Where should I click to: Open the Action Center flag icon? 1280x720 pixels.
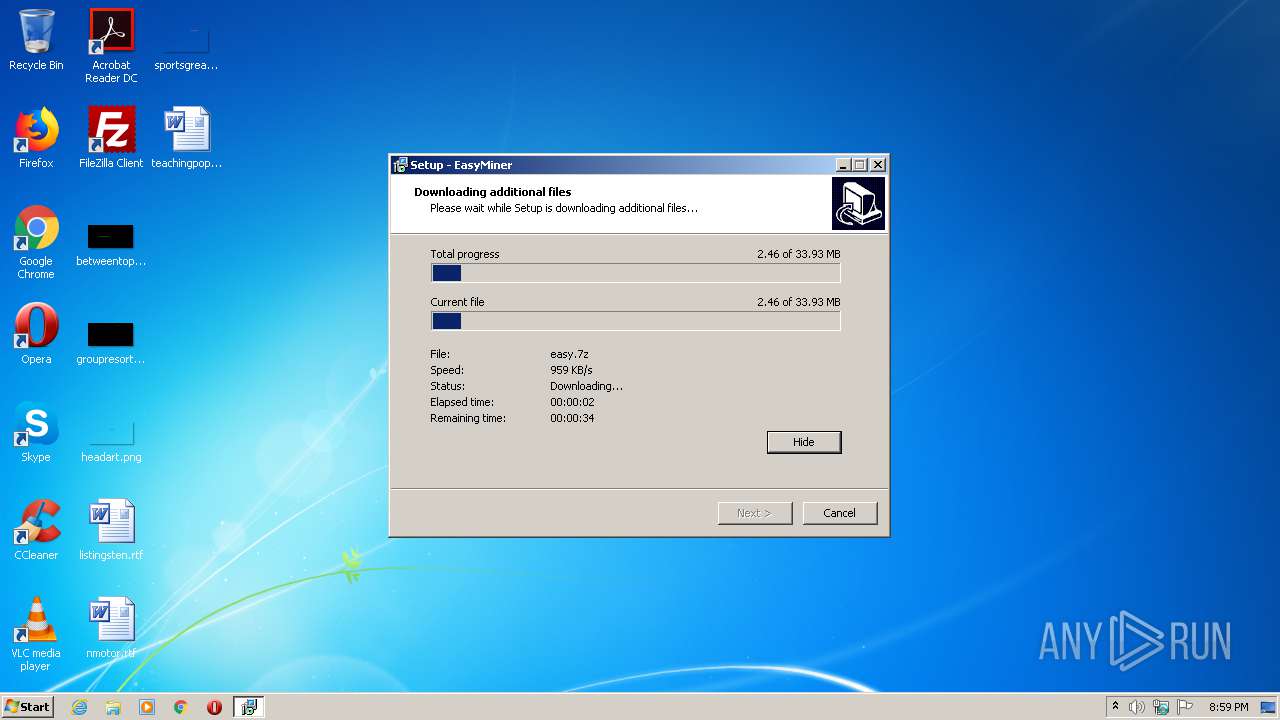(1184, 707)
